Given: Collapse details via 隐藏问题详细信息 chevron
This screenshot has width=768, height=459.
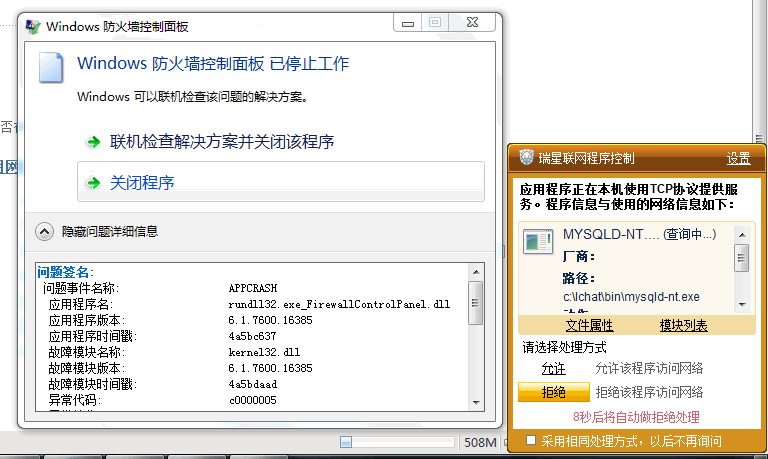Looking at the screenshot, I should [45, 232].
